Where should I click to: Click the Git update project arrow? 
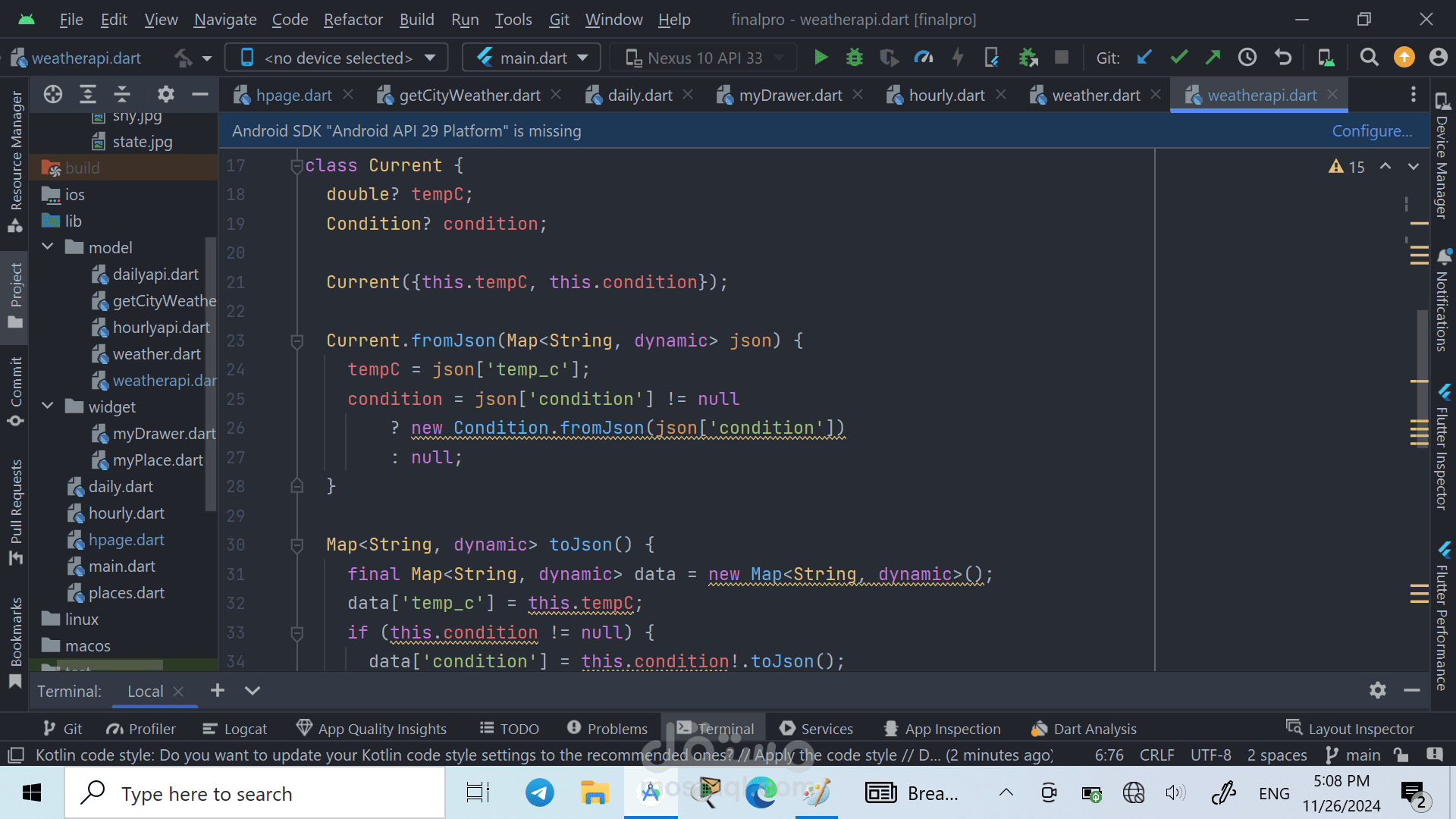point(1144,58)
